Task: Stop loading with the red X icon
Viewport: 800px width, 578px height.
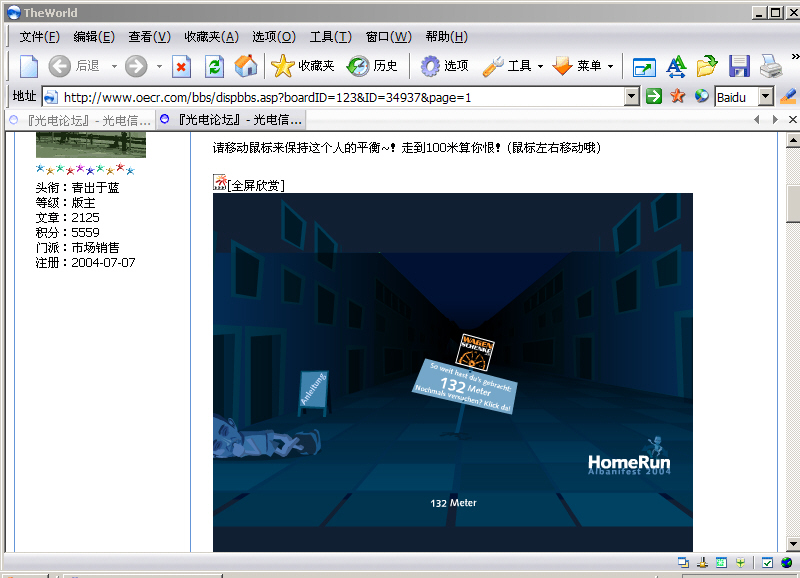Action: coord(181,66)
